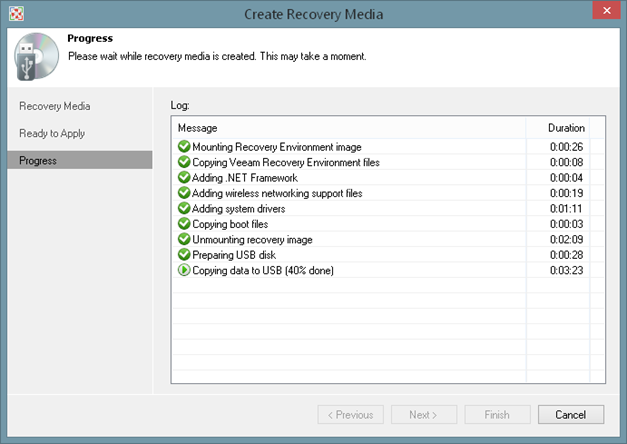The width and height of the screenshot is (627, 444).
Task: Click green check beside Copying boot files
Action: [184, 224]
